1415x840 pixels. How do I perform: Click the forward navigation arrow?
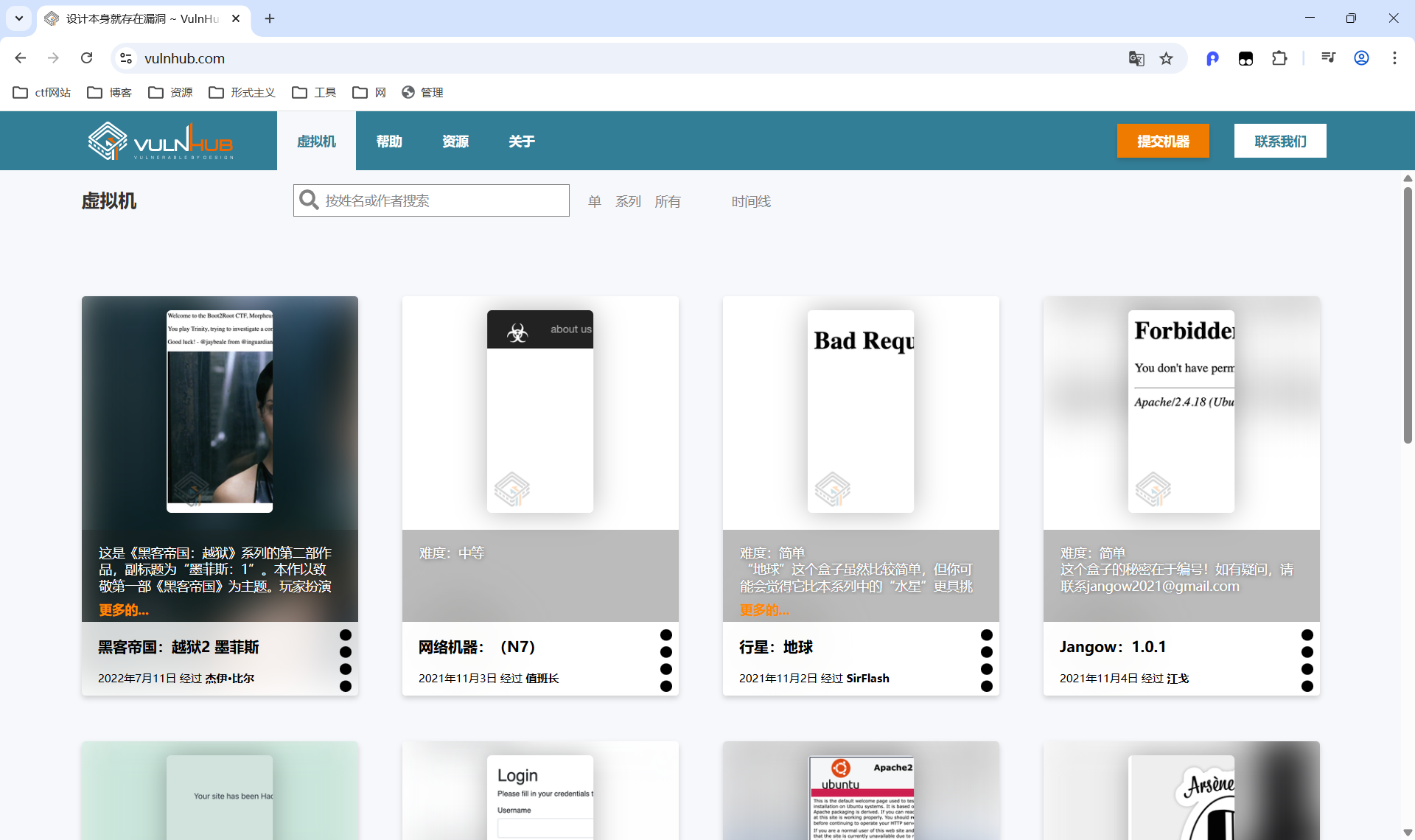(53, 58)
